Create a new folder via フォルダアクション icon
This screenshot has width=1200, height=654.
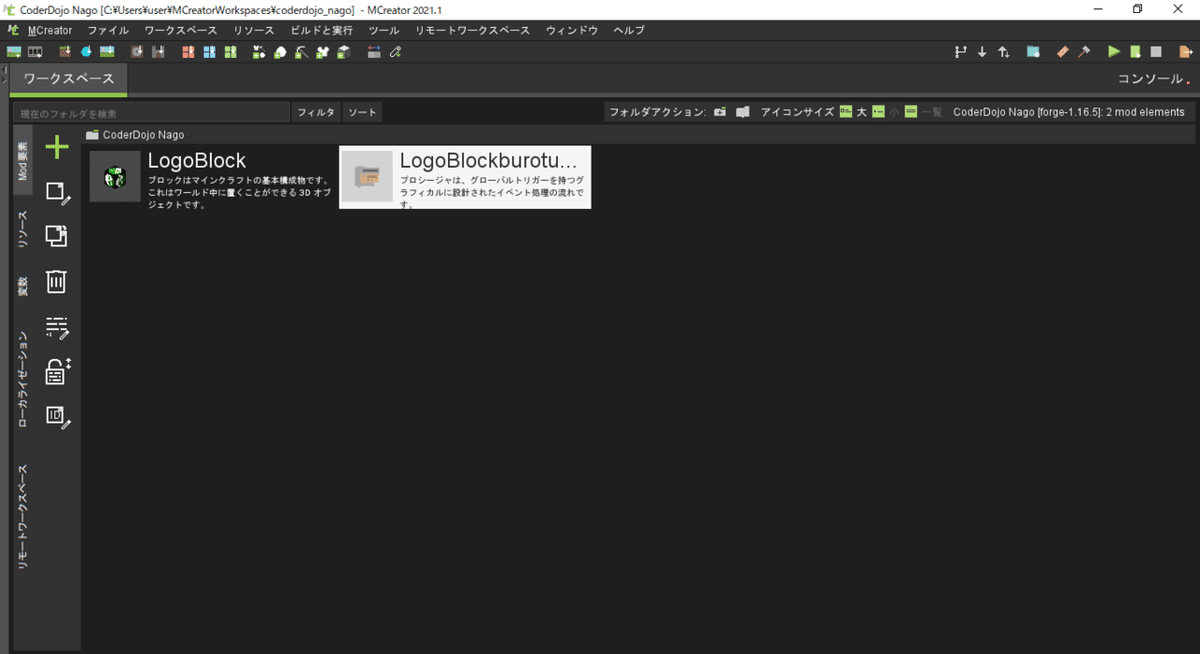[x=720, y=112]
